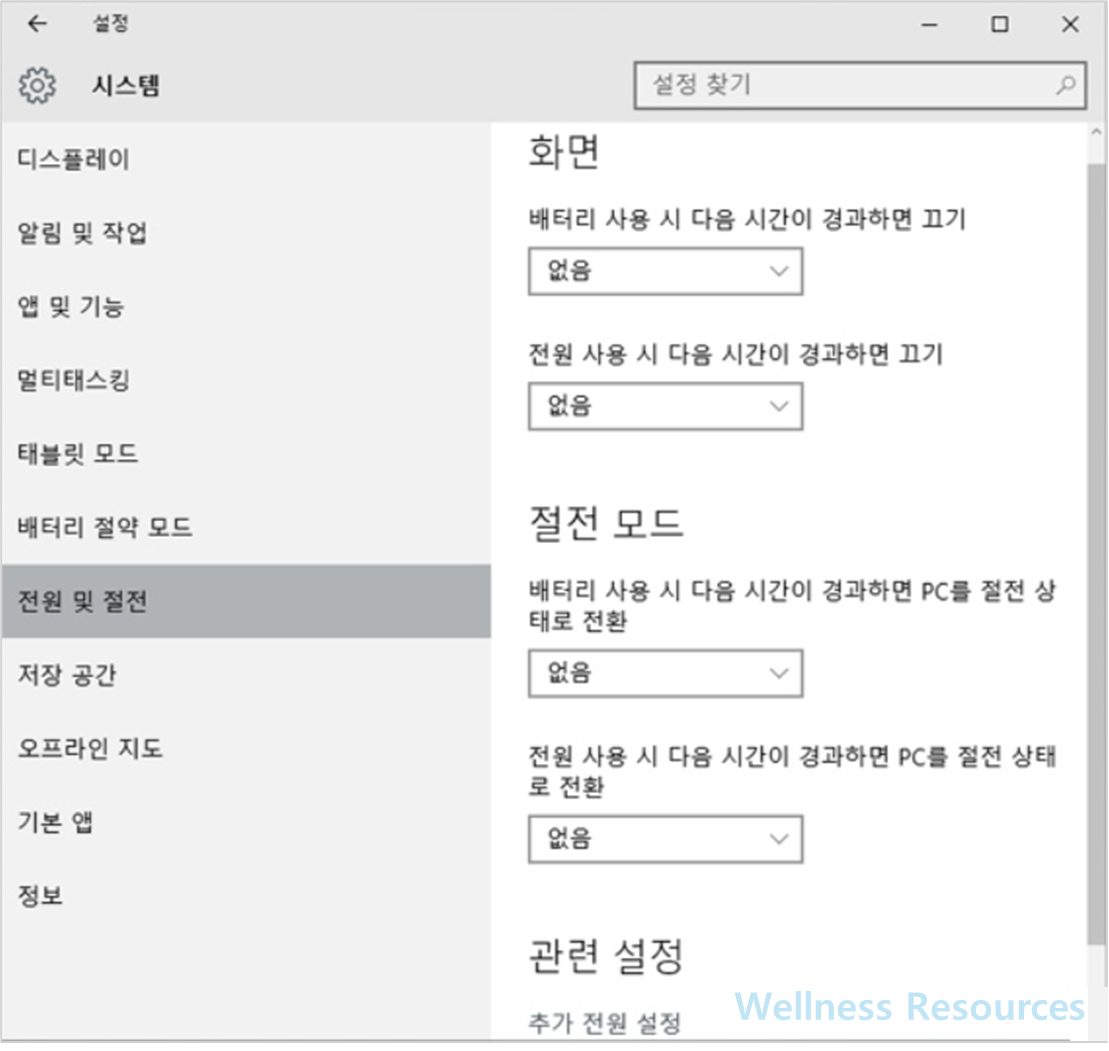
Task: Click the 화면 section heading
Action: [564, 152]
